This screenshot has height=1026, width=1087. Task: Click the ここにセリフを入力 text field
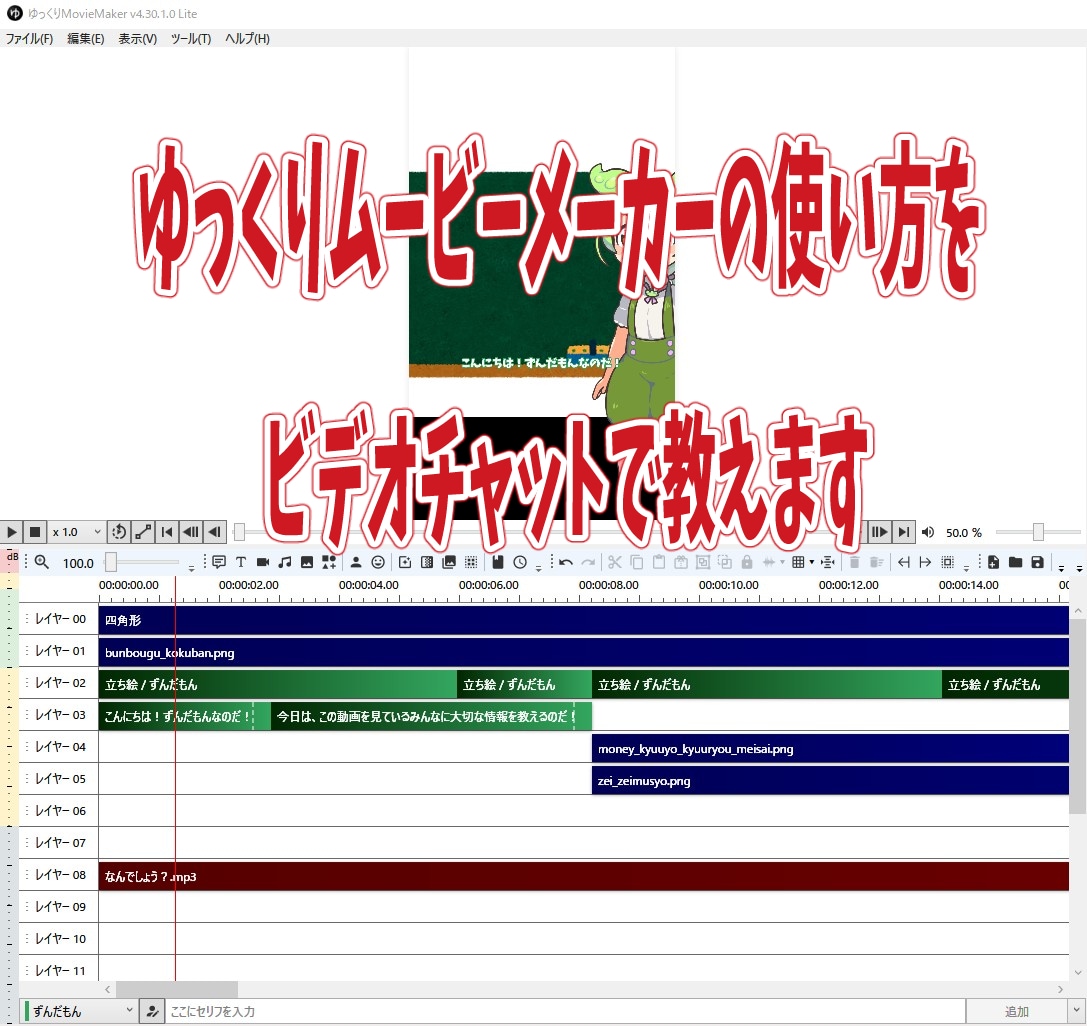click(x=565, y=1011)
